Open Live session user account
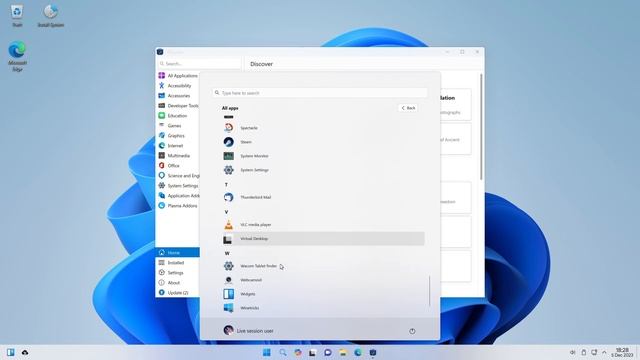Image resolution: width=640 pixels, height=360 pixels. click(248, 331)
